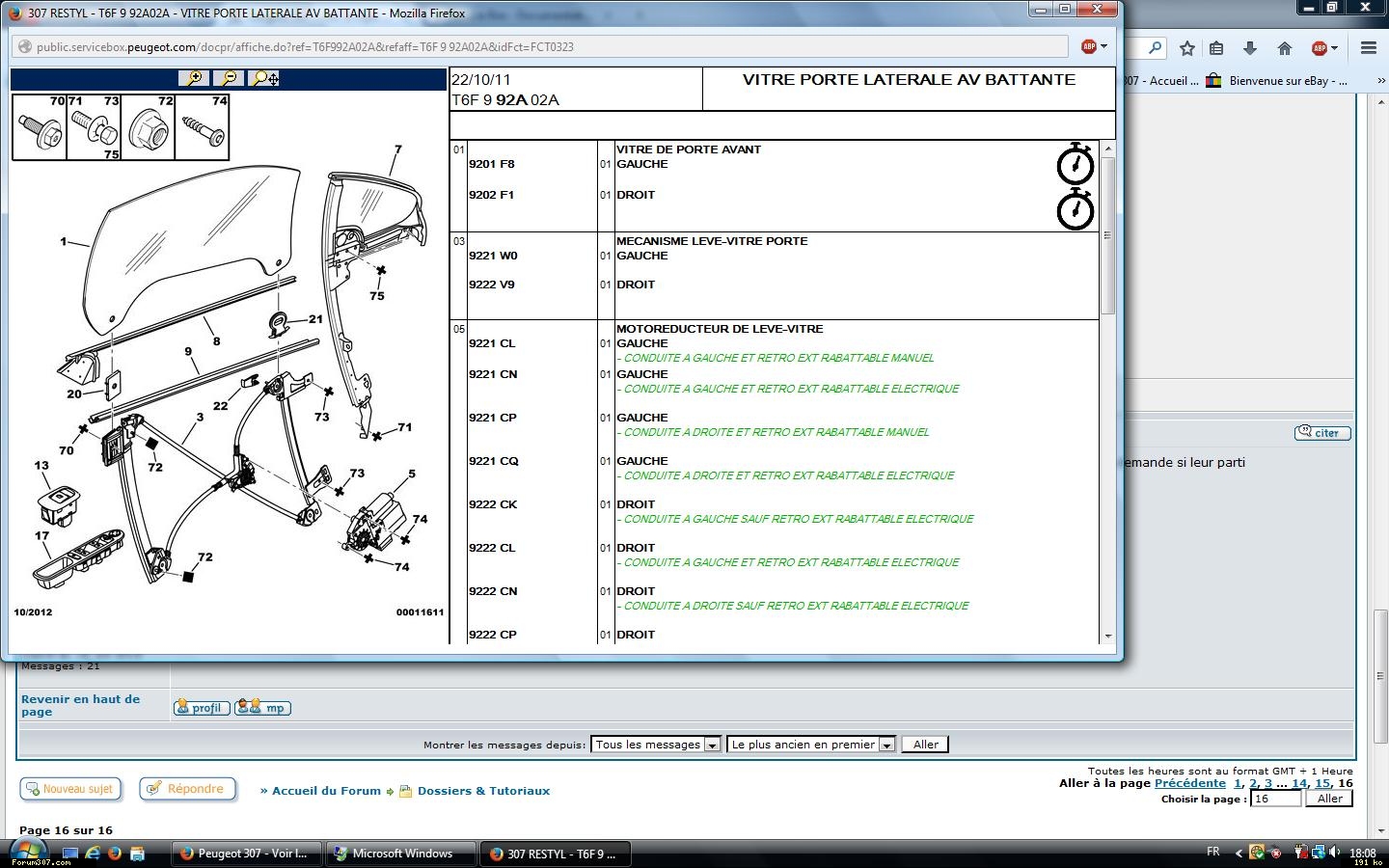1389x868 pixels.
Task: Open the 'Dossiers & Tutoriaux' link
Action: pyautogui.click(x=483, y=791)
